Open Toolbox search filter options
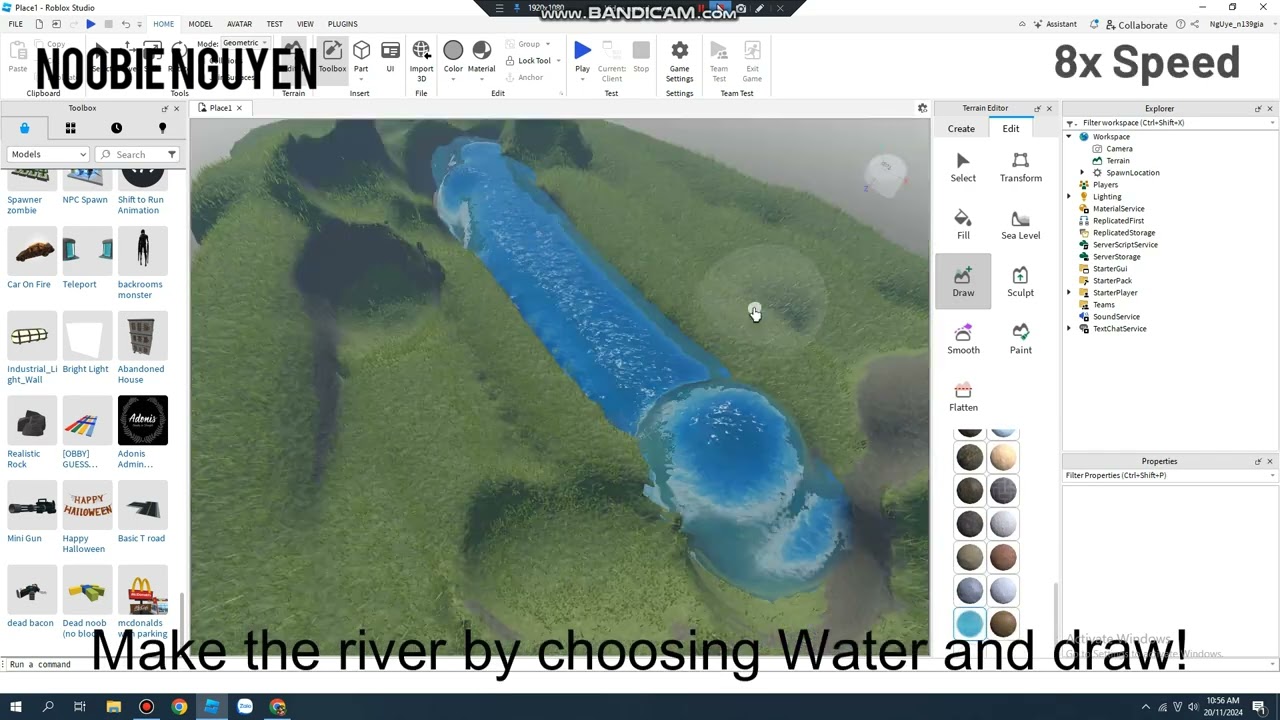1280x720 pixels. (172, 154)
